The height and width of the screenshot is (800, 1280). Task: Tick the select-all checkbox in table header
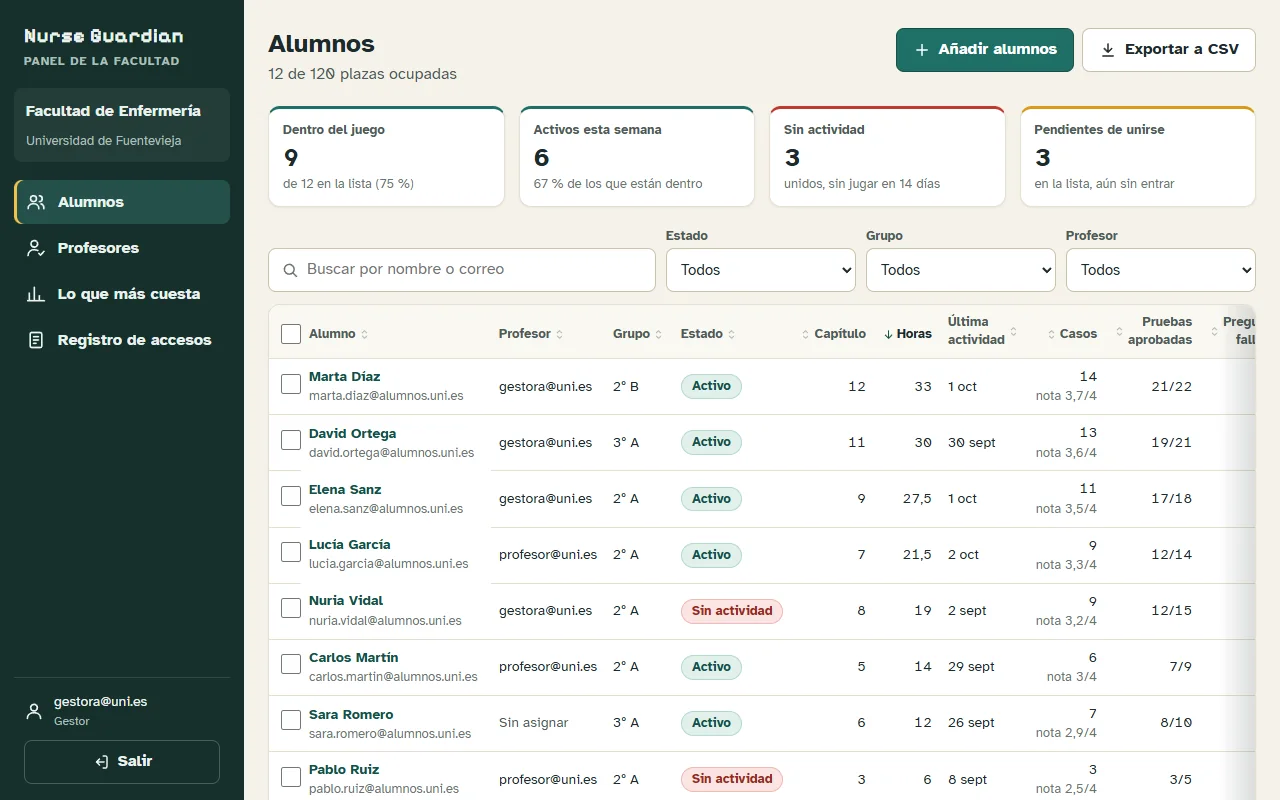[291, 334]
